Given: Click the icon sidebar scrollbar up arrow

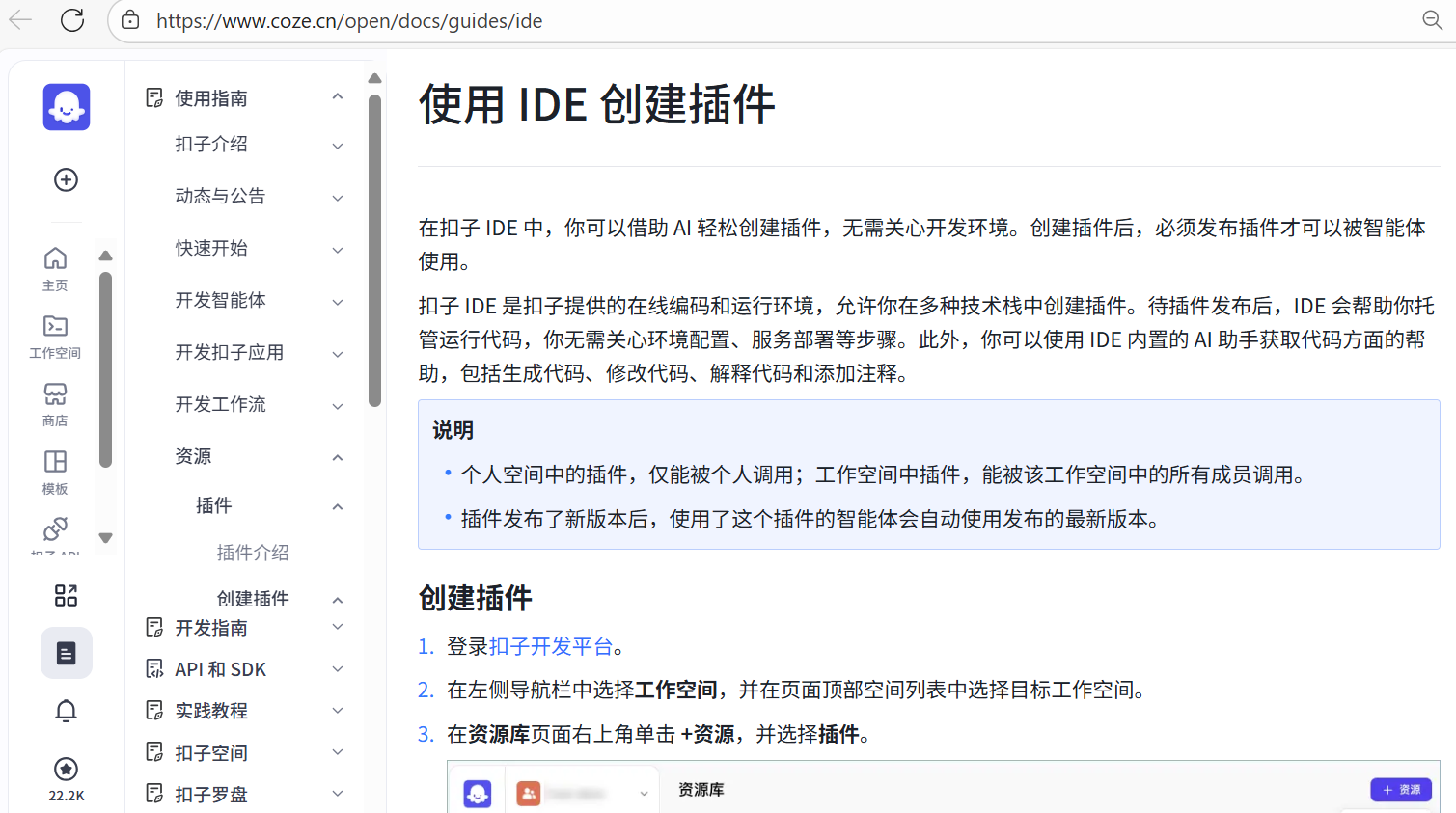Looking at the screenshot, I should (106, 256).
